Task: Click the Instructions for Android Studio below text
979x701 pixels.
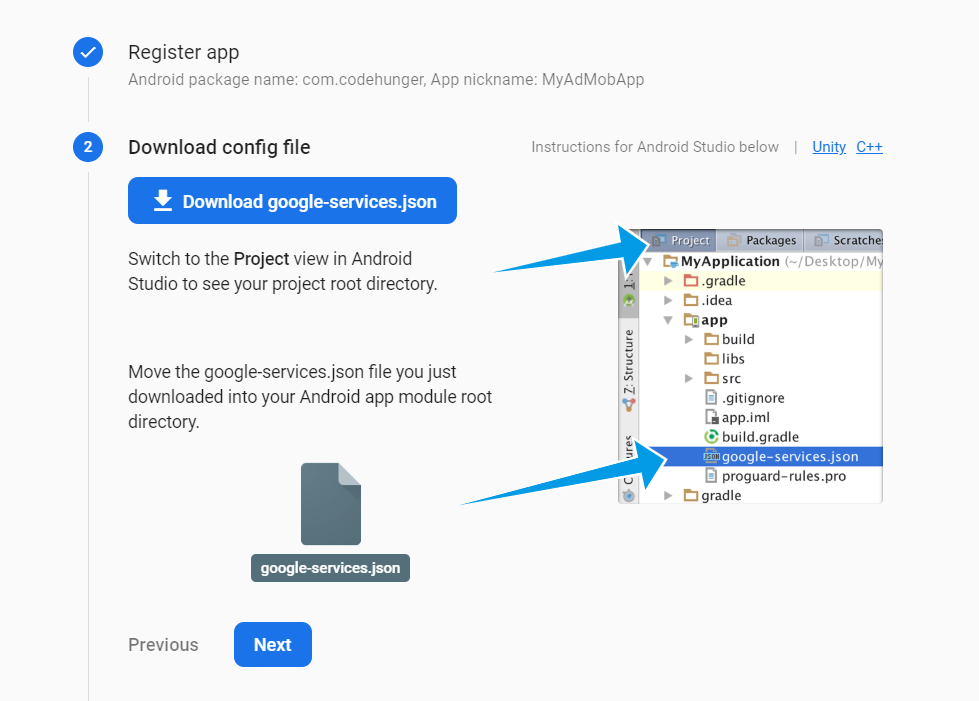Action: coord(655,147)
